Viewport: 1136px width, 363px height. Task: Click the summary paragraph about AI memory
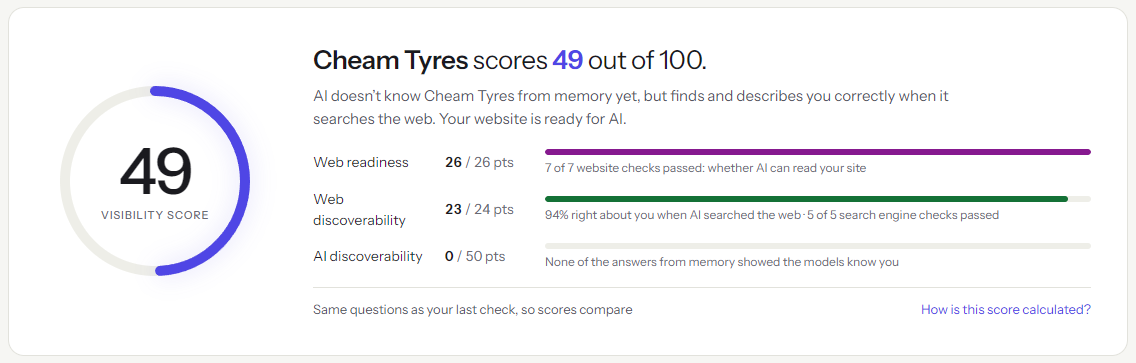[x=631, y=108]
